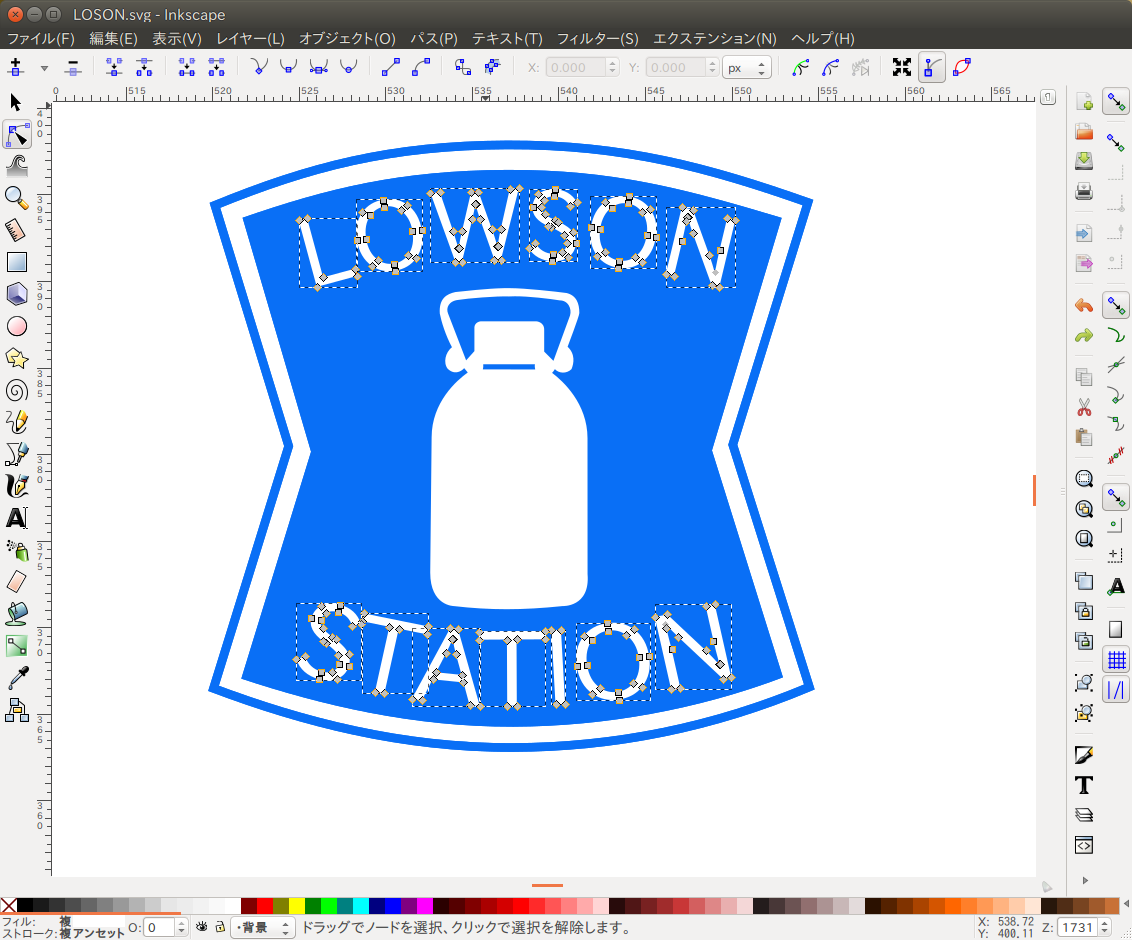Click the opacity O value field
Image resolution: width=1132 pixels, height=940 pixels.
pyautogui.click(x=160, y=927)
